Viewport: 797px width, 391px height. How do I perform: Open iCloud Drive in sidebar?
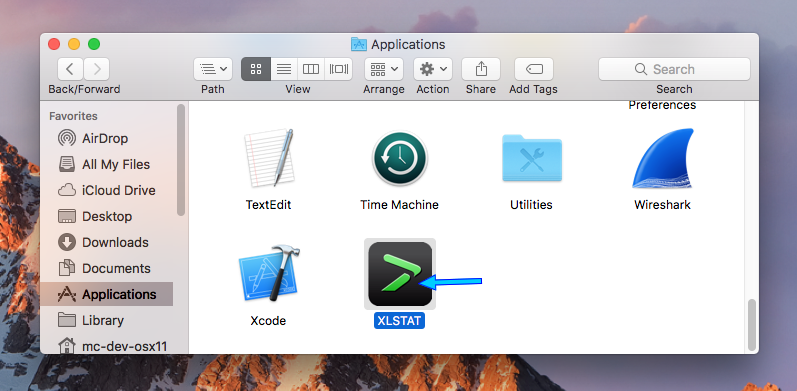pos(107,190)
